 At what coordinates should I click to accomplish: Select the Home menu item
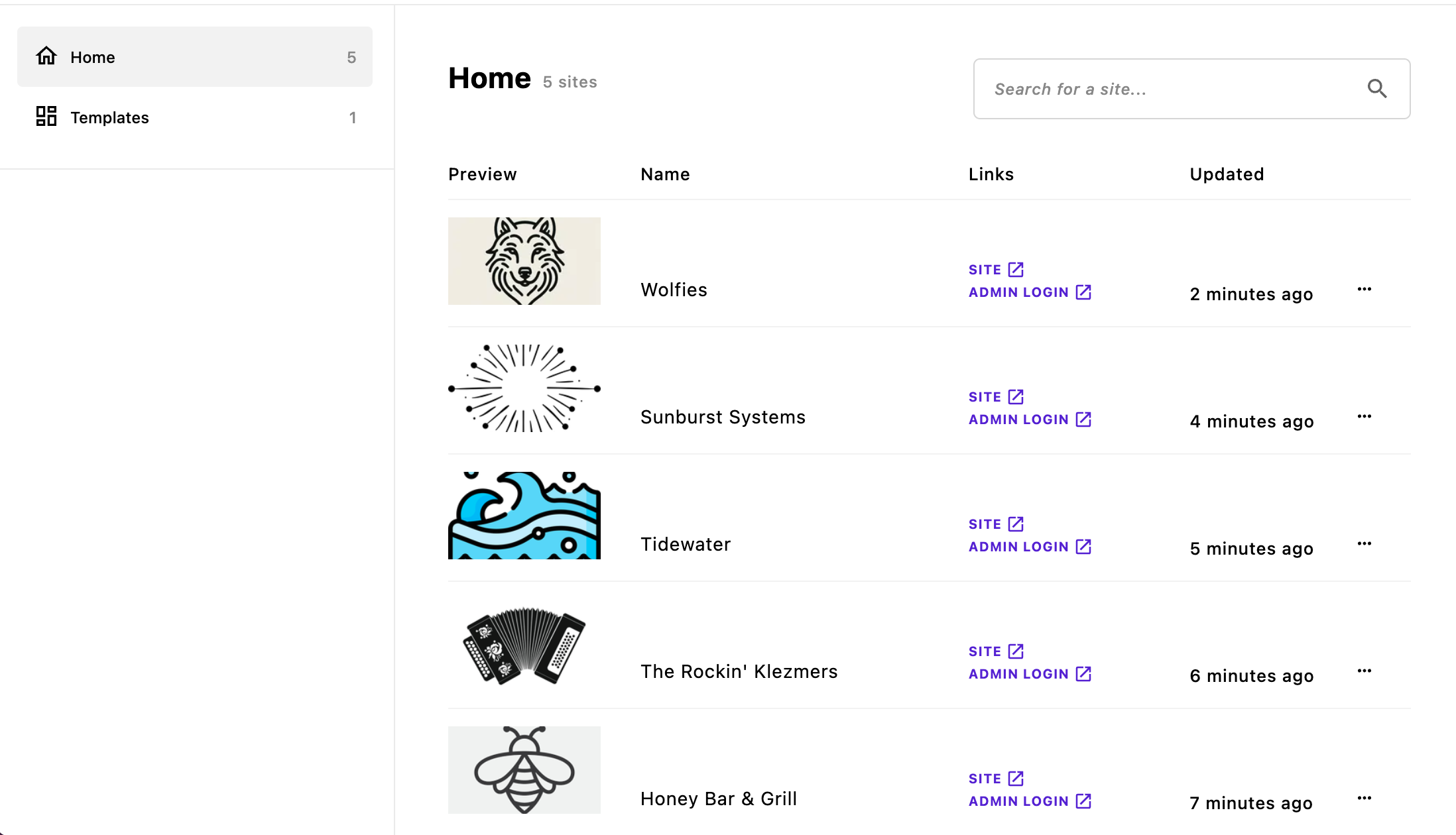point(195,57)
